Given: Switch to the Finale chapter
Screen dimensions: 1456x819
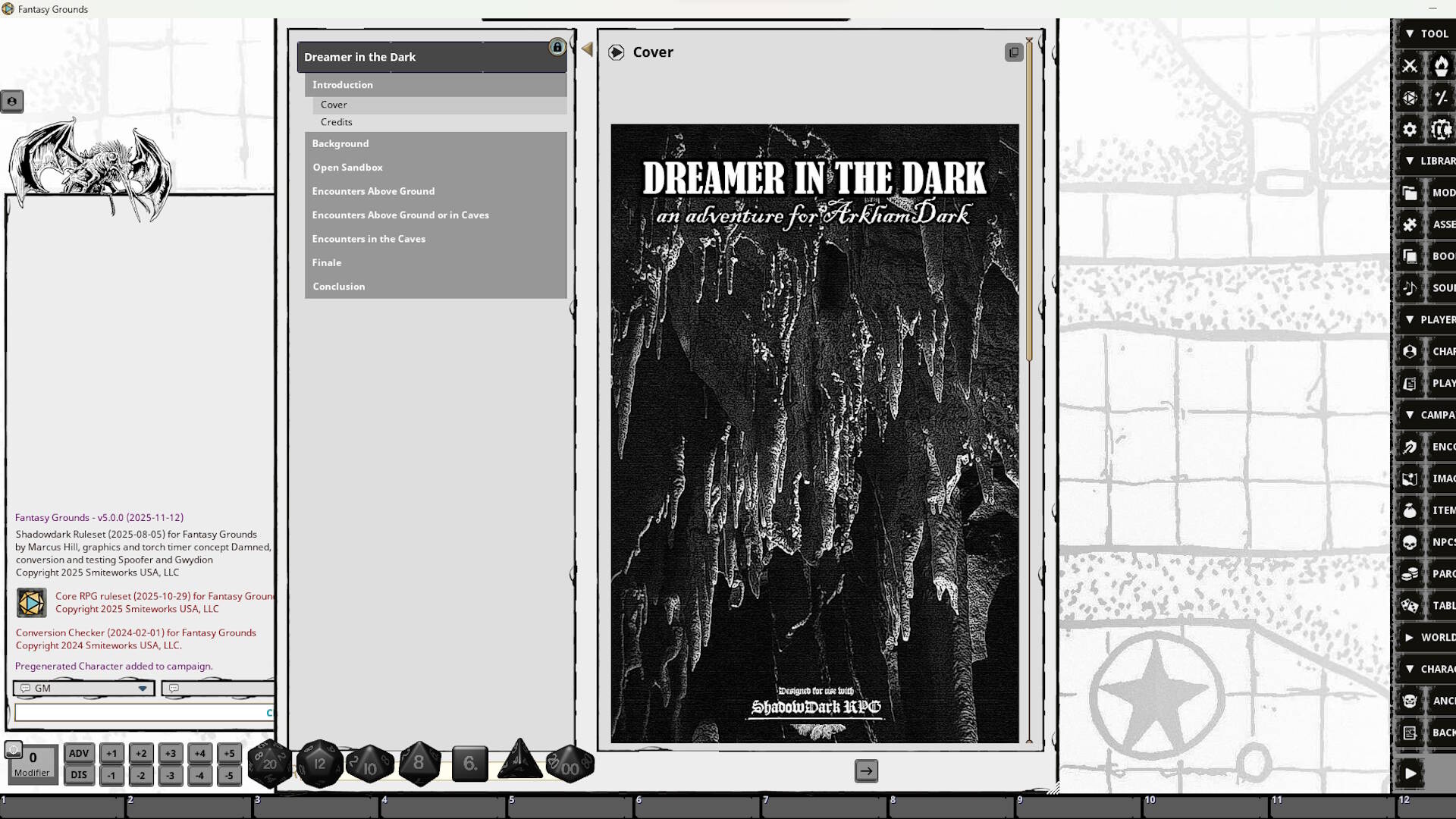Looking at the screenshot, I should tap(328, 262).
